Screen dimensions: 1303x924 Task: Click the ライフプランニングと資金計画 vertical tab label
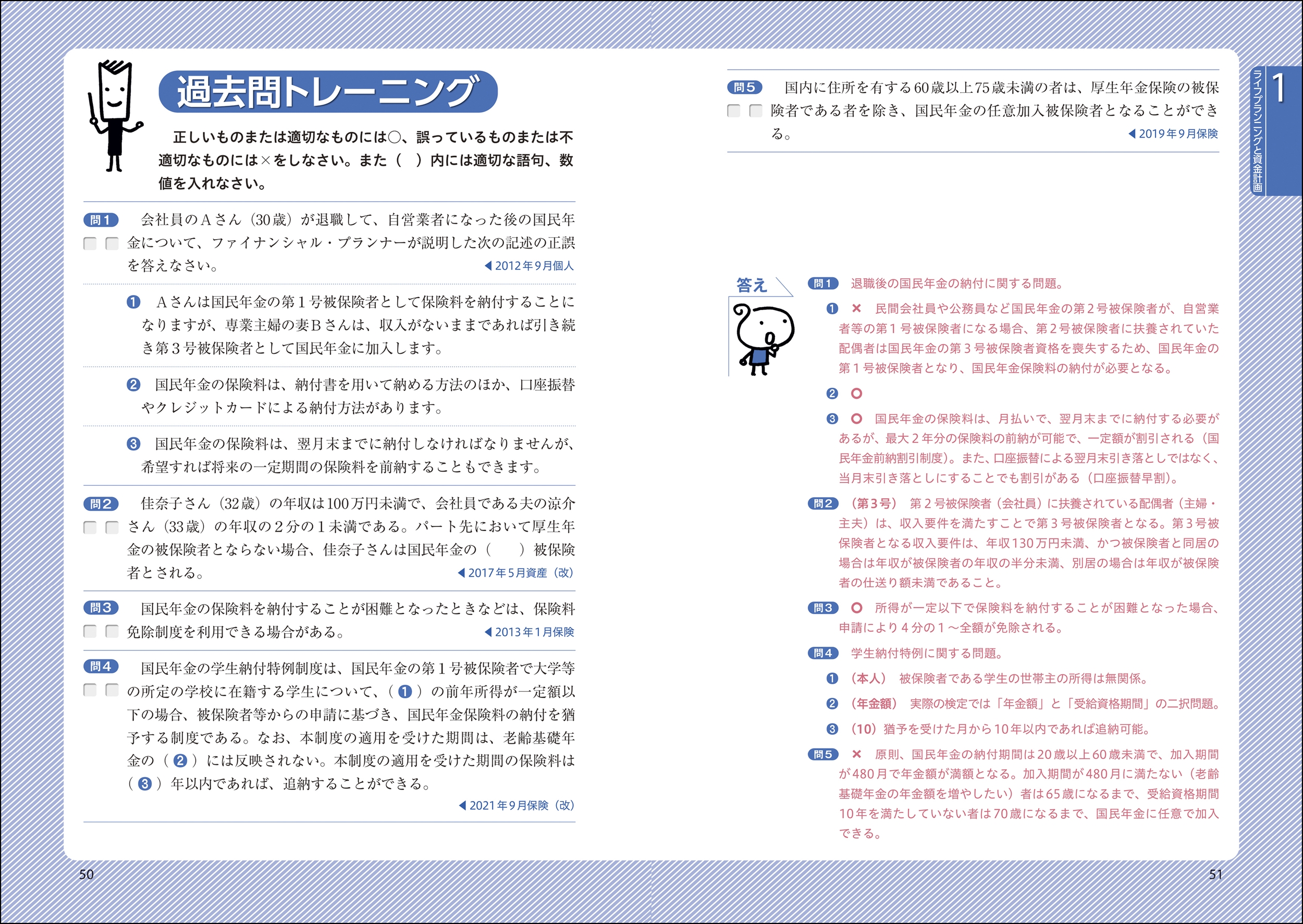(1258, 131)
